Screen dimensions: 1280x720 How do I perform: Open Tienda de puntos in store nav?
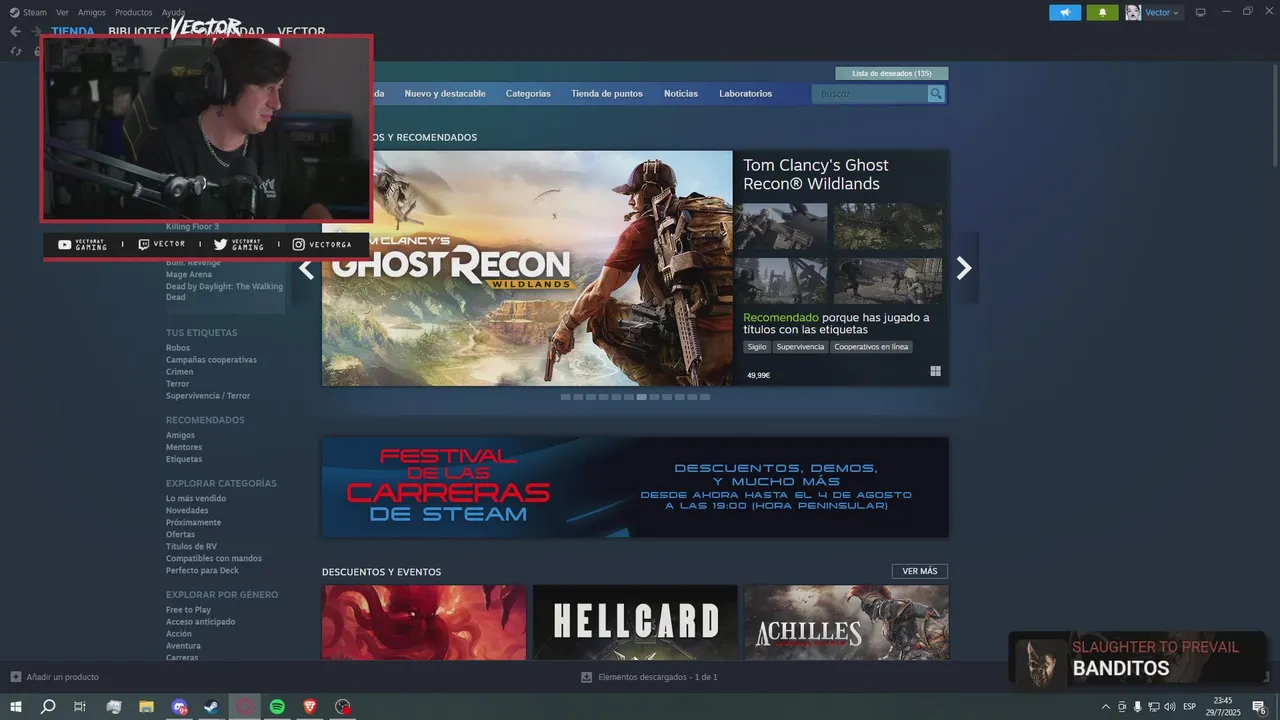[607, 94]
